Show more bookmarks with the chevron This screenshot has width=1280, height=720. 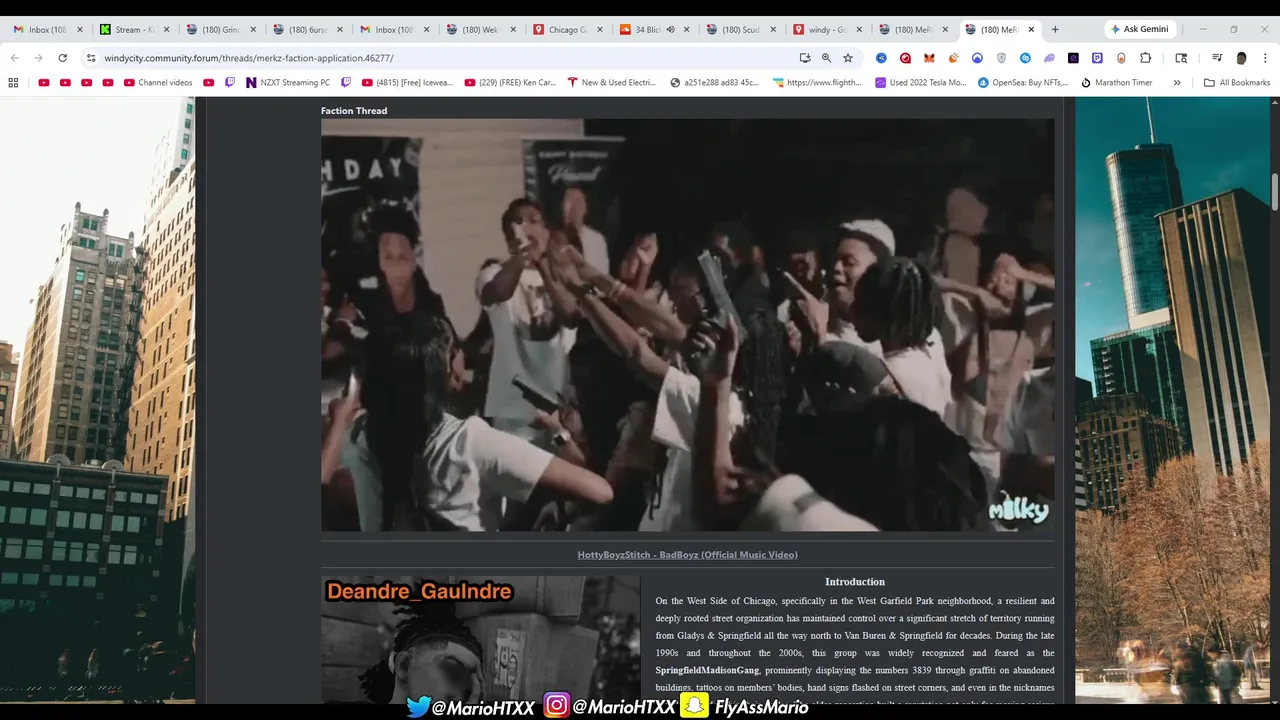pos(1177,83)
